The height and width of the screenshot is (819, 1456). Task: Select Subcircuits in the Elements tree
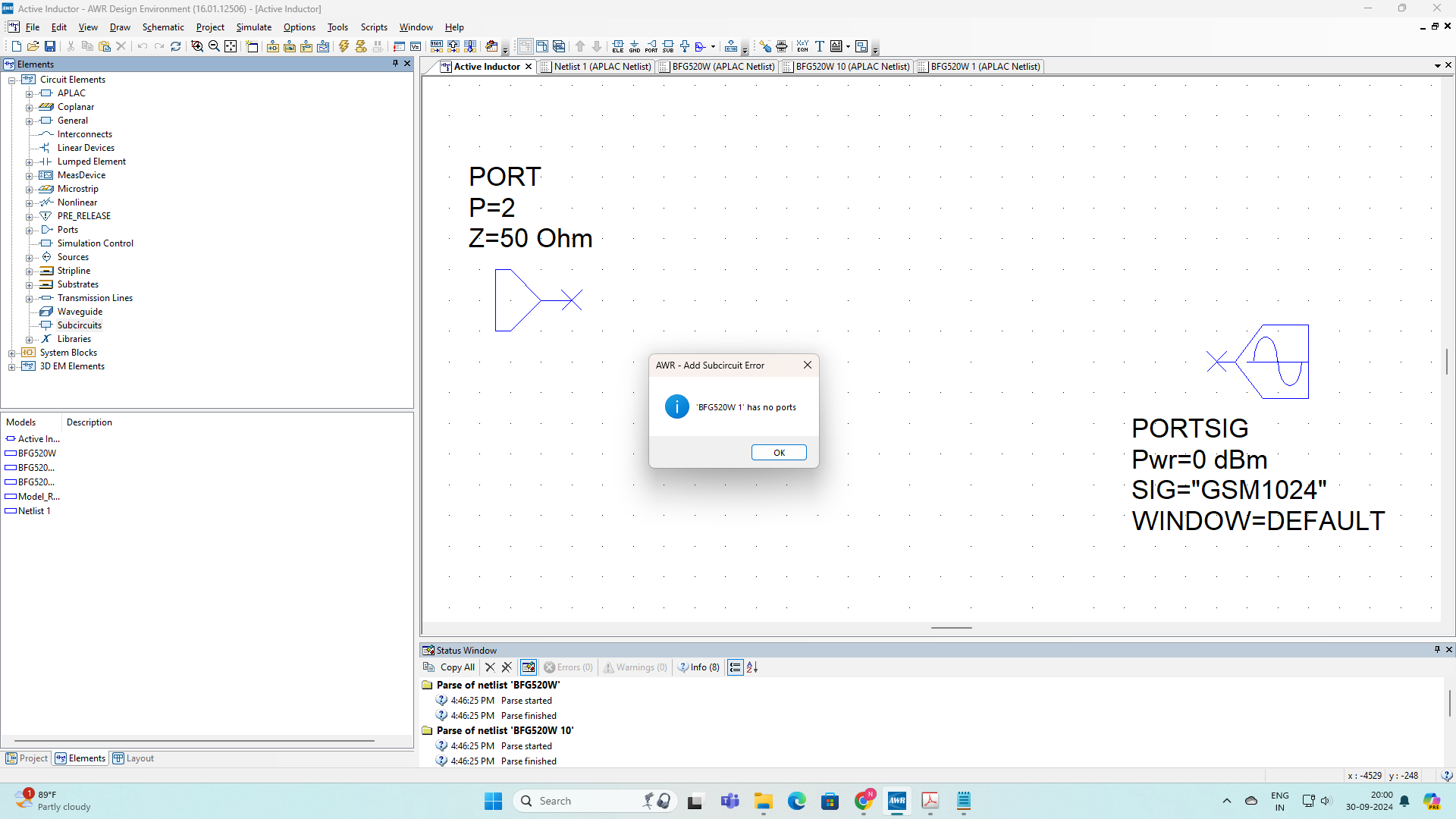coord(79,325)
